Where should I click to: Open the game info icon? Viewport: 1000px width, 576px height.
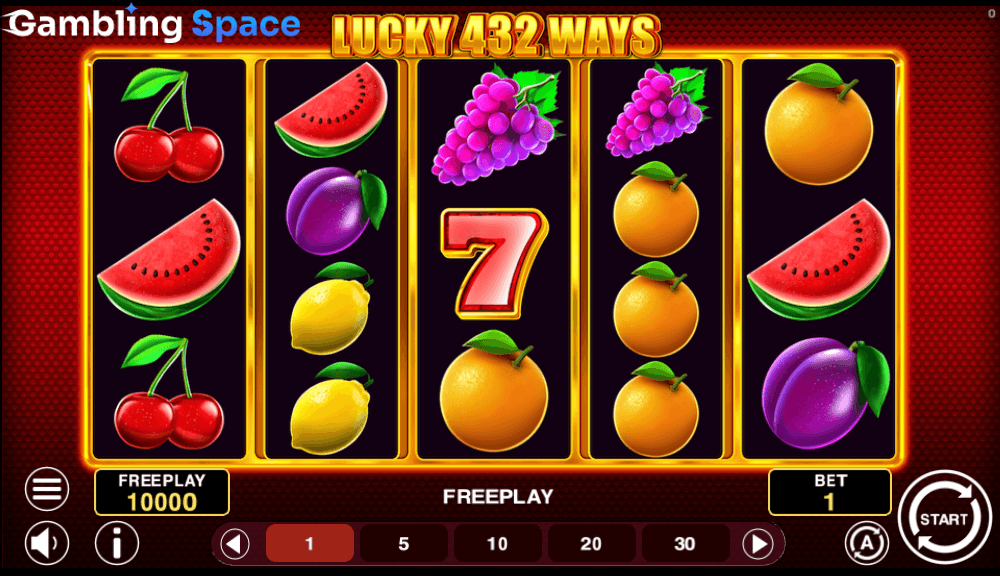[117, 543]
